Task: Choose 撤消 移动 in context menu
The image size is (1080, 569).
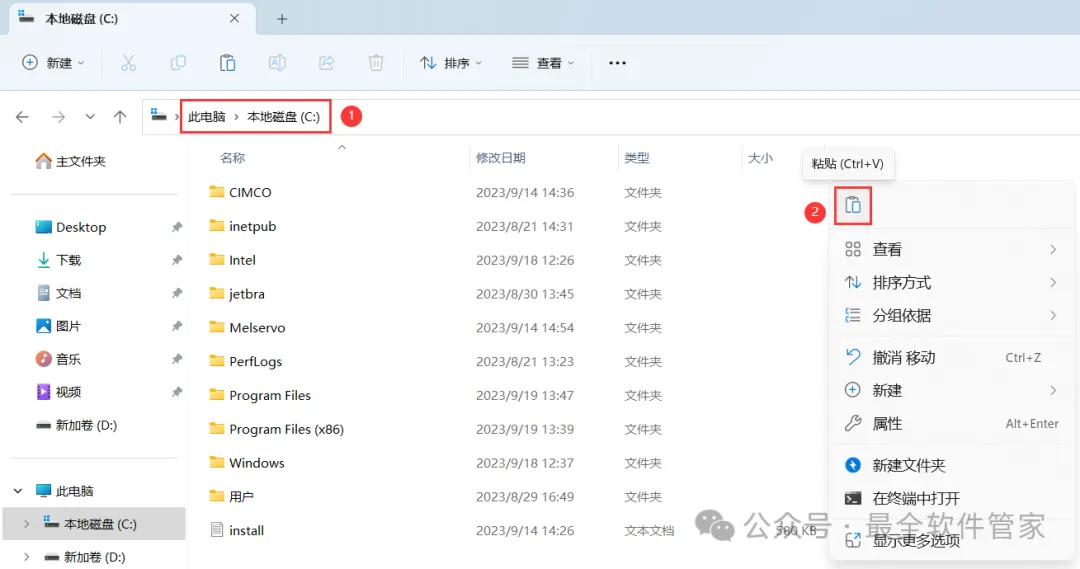Action: click(x=951, y=358)
